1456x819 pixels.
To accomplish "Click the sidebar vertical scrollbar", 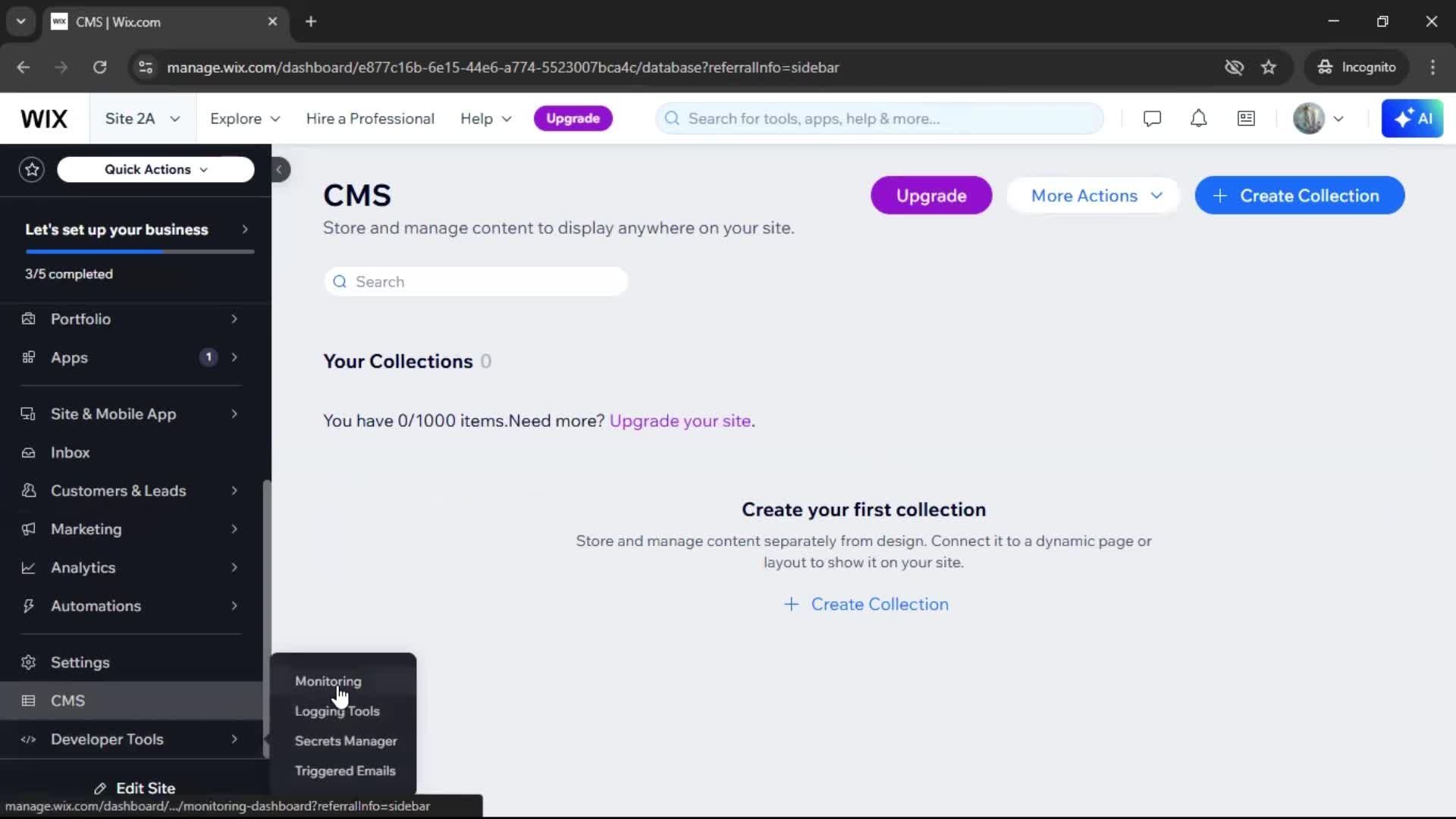I will coord(266,618).
